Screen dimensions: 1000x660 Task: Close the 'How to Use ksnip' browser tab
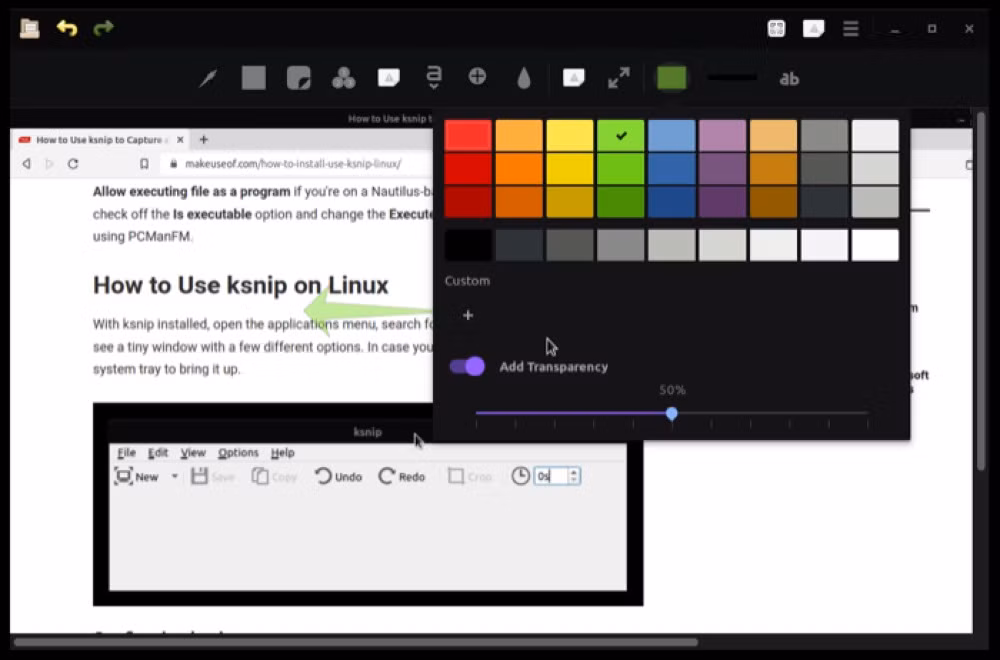coord(180,140)
